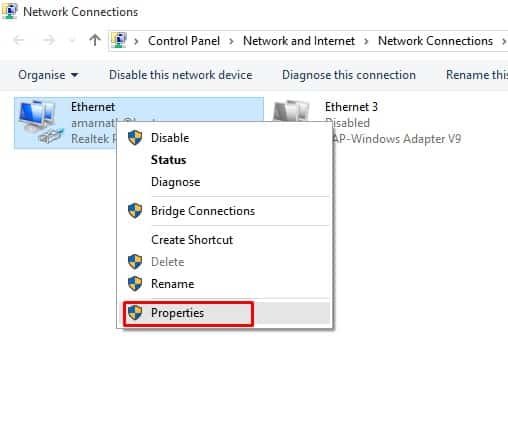This screenshot has width=508, height=444.
Task: Click the shield icon beside Disable
Action: (x=135, y=138)
